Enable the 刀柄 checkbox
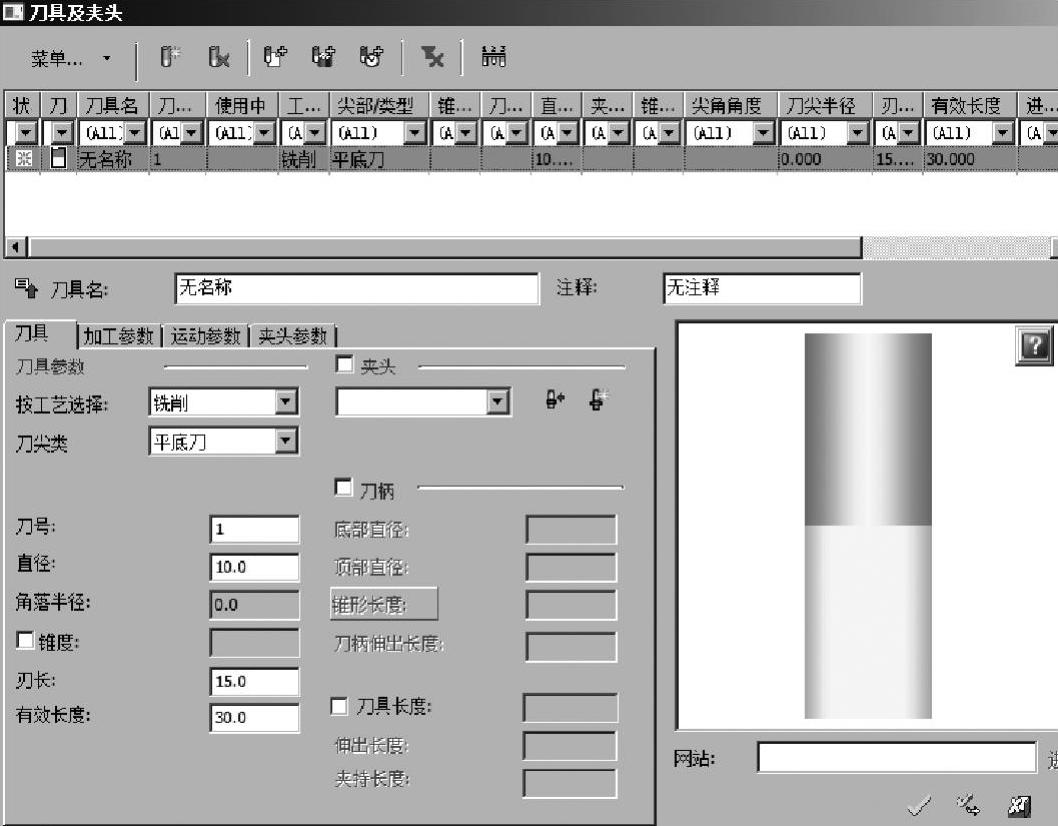The height and width of the screenshot is (826, 1058). [344, 487]
